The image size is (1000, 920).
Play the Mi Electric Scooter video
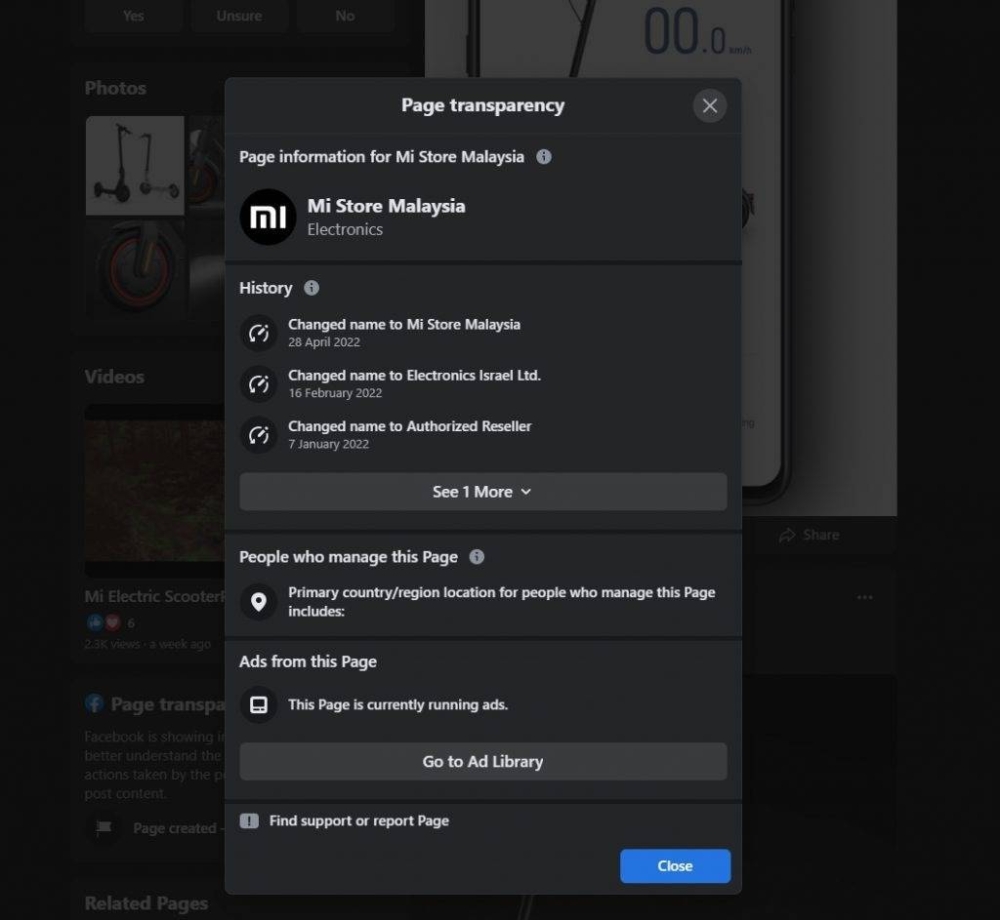(x=155, y=491)
